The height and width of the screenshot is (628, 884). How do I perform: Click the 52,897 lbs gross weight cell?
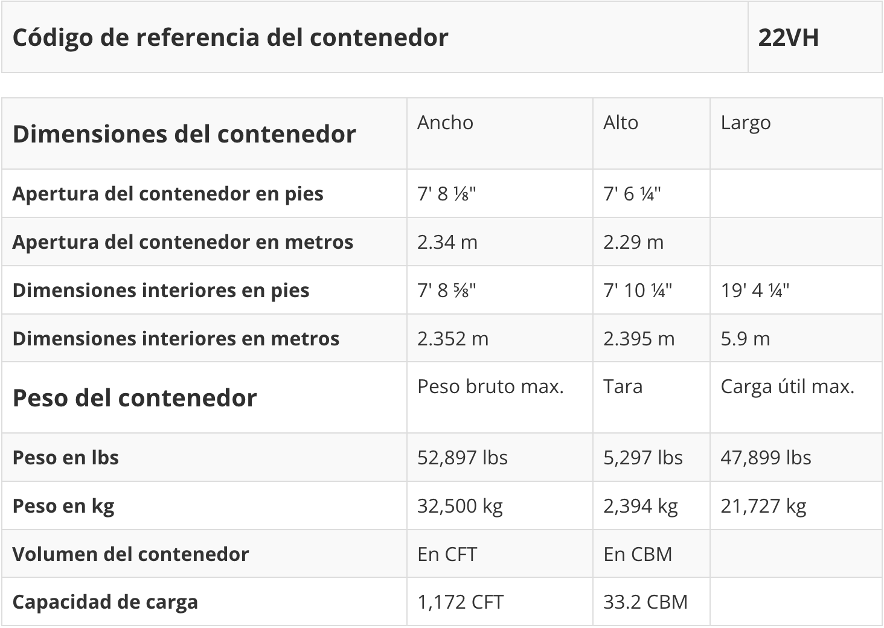(x=462, y=458)
